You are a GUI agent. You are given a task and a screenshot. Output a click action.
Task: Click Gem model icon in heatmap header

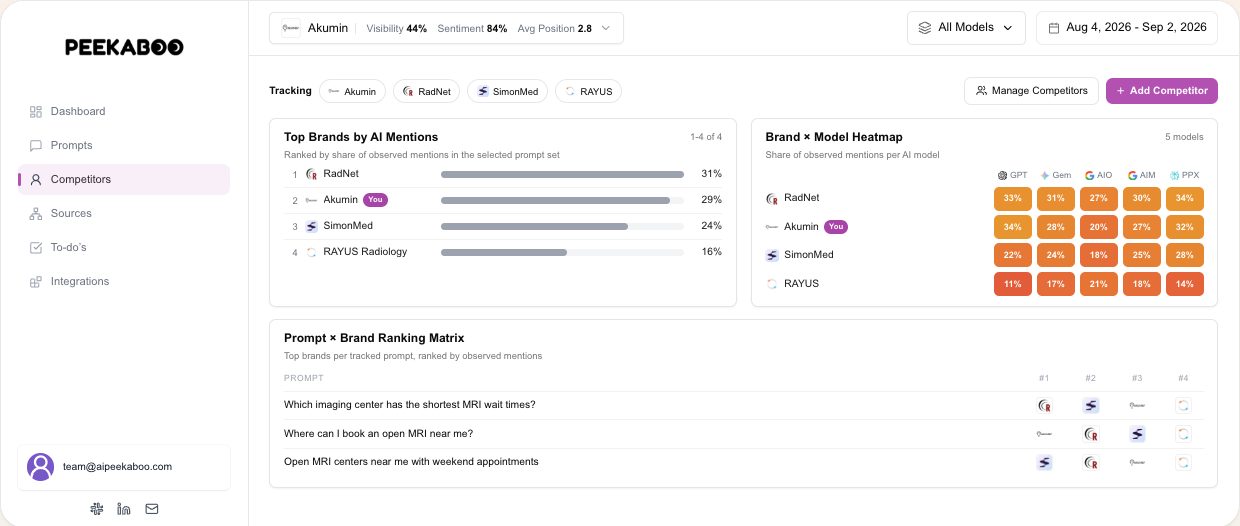click(x=1045, y=175)
